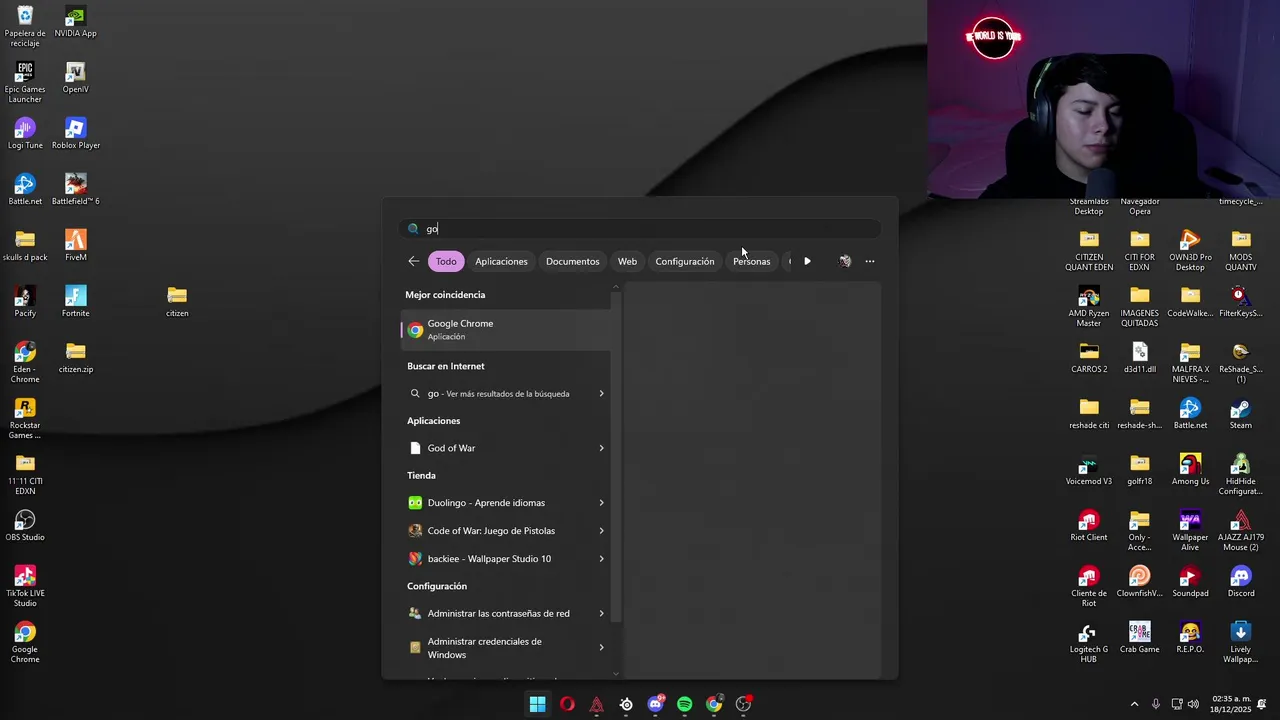Select the d3d11.dll desktop file
The height and width of the screenshot is (720, 1280).
coord(1140,358)
